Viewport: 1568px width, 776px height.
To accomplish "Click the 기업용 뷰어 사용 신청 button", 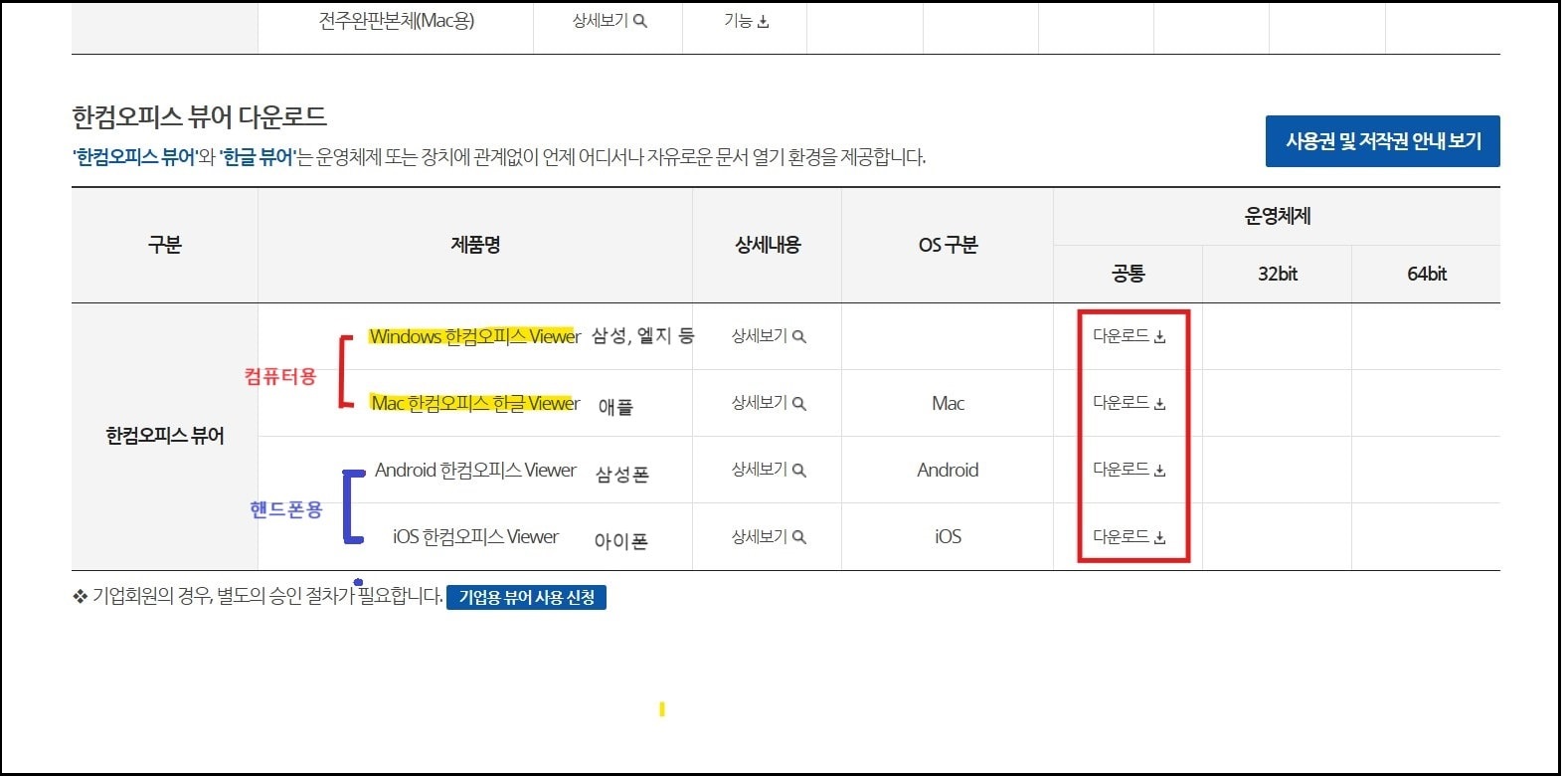I will pos(526,597).
